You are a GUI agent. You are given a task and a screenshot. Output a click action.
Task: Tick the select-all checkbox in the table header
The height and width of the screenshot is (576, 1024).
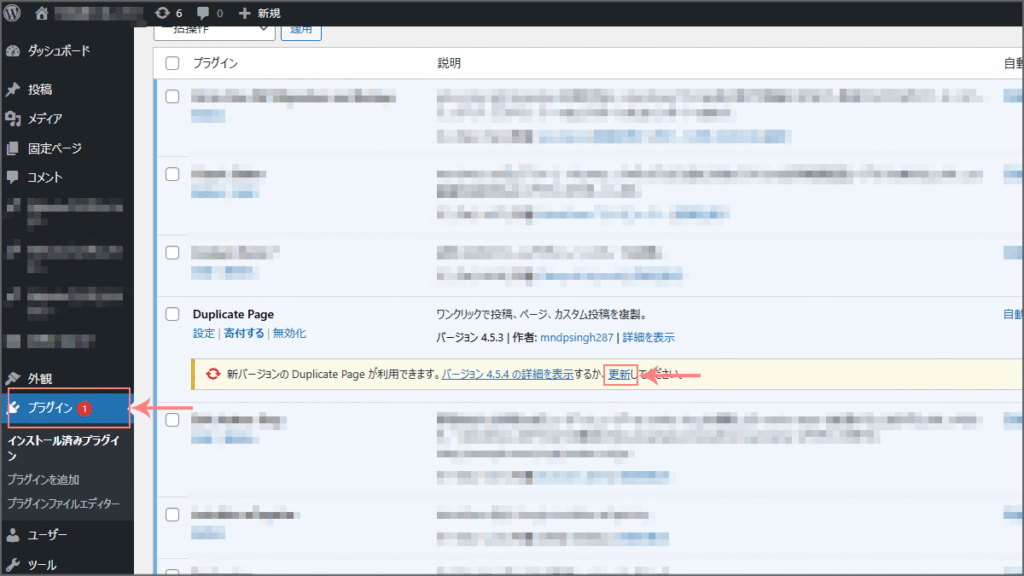pyautogui.click(x=172, y=63)
